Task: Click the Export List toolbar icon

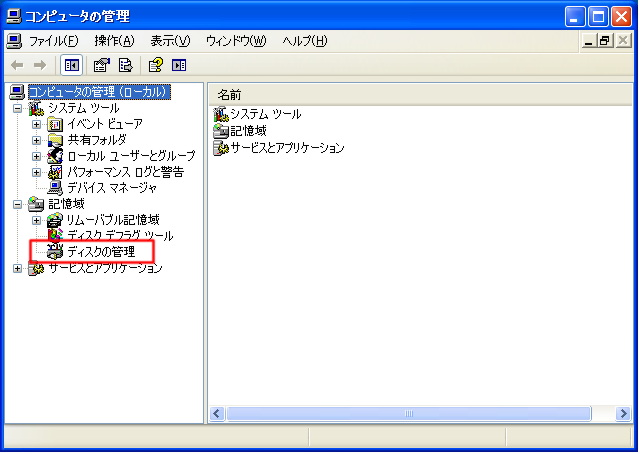Action: click(125, 65)
